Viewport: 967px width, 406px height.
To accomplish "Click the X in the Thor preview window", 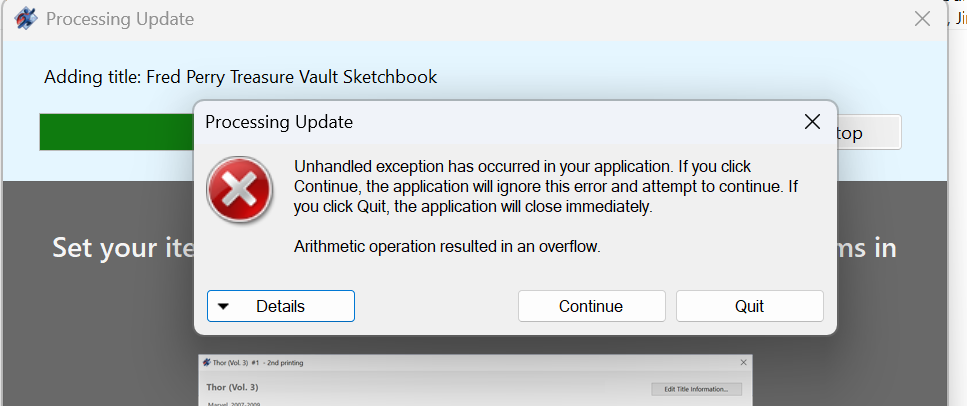I will [x=743, y=363].
